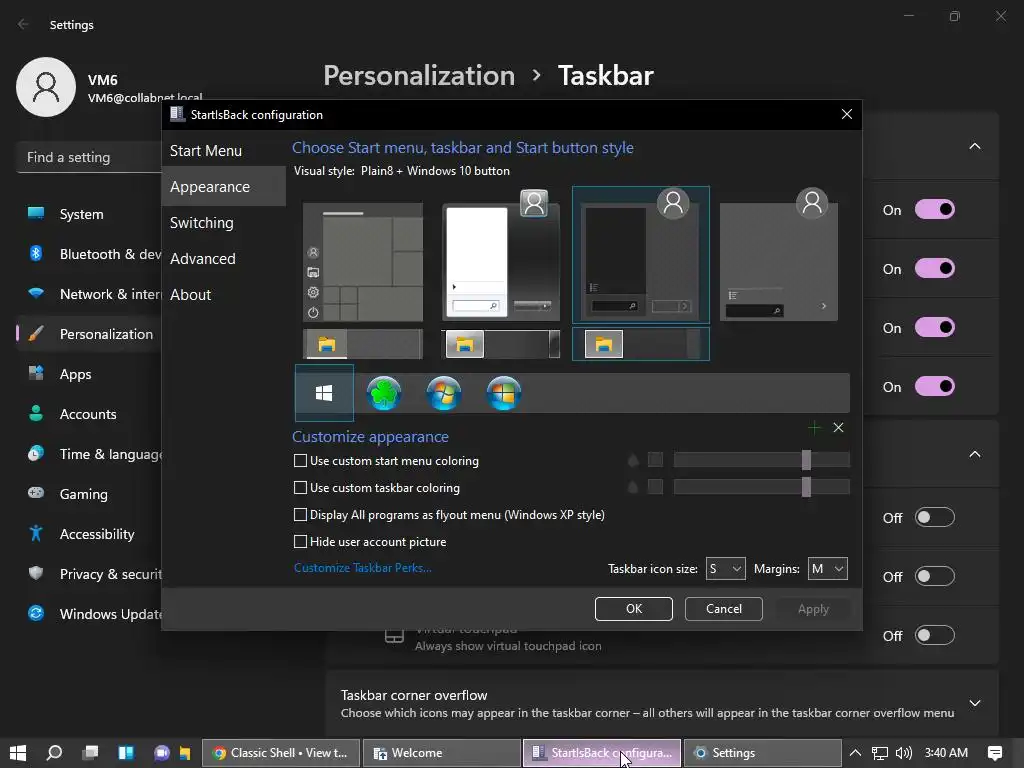Turn off the fourth On toggle in Settings
This screenshot has width=1024, height=768.
click(935, 387)
